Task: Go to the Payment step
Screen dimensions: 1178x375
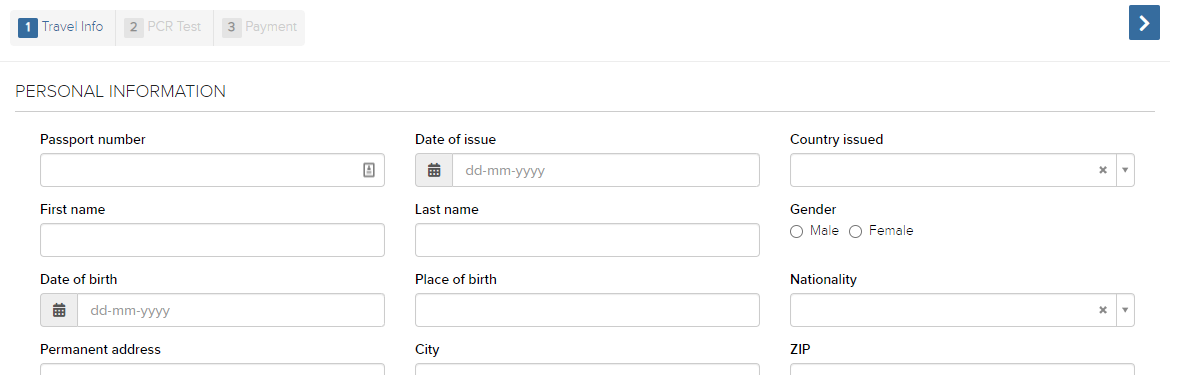Action: (260, 28)
